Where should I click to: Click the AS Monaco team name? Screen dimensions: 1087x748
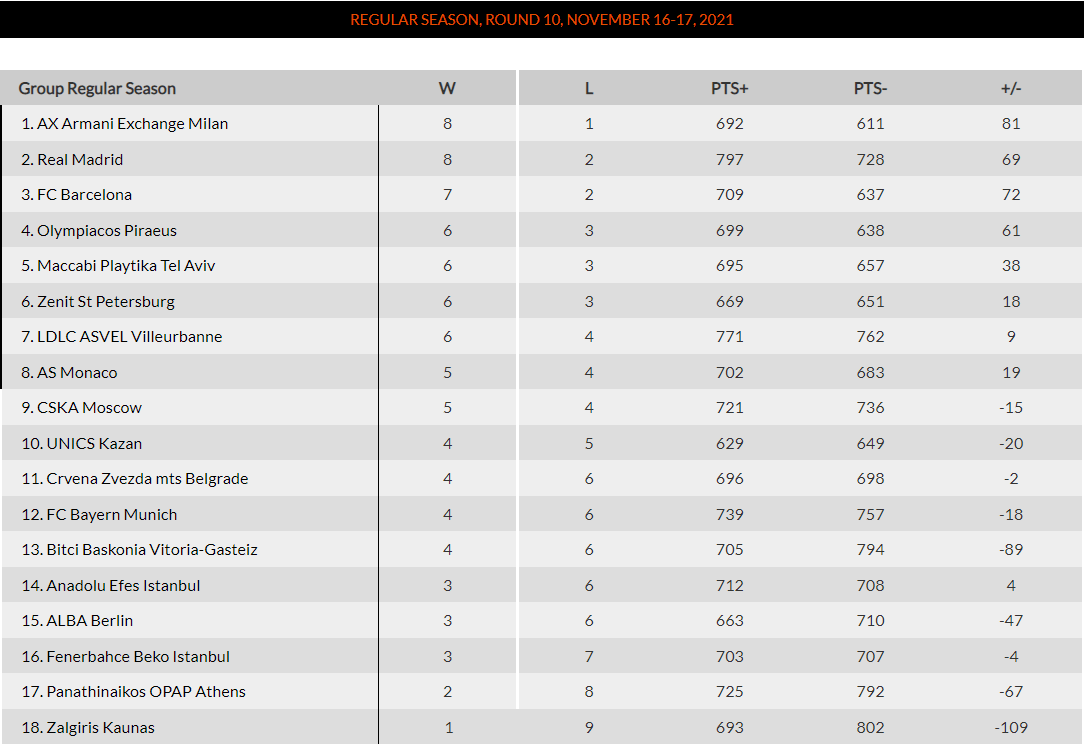coord(77,373)
